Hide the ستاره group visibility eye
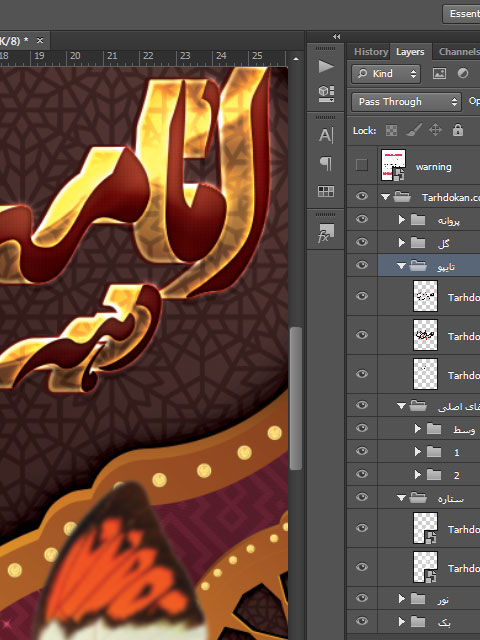This screenshot has height=640, width=480. pos(362,497)
